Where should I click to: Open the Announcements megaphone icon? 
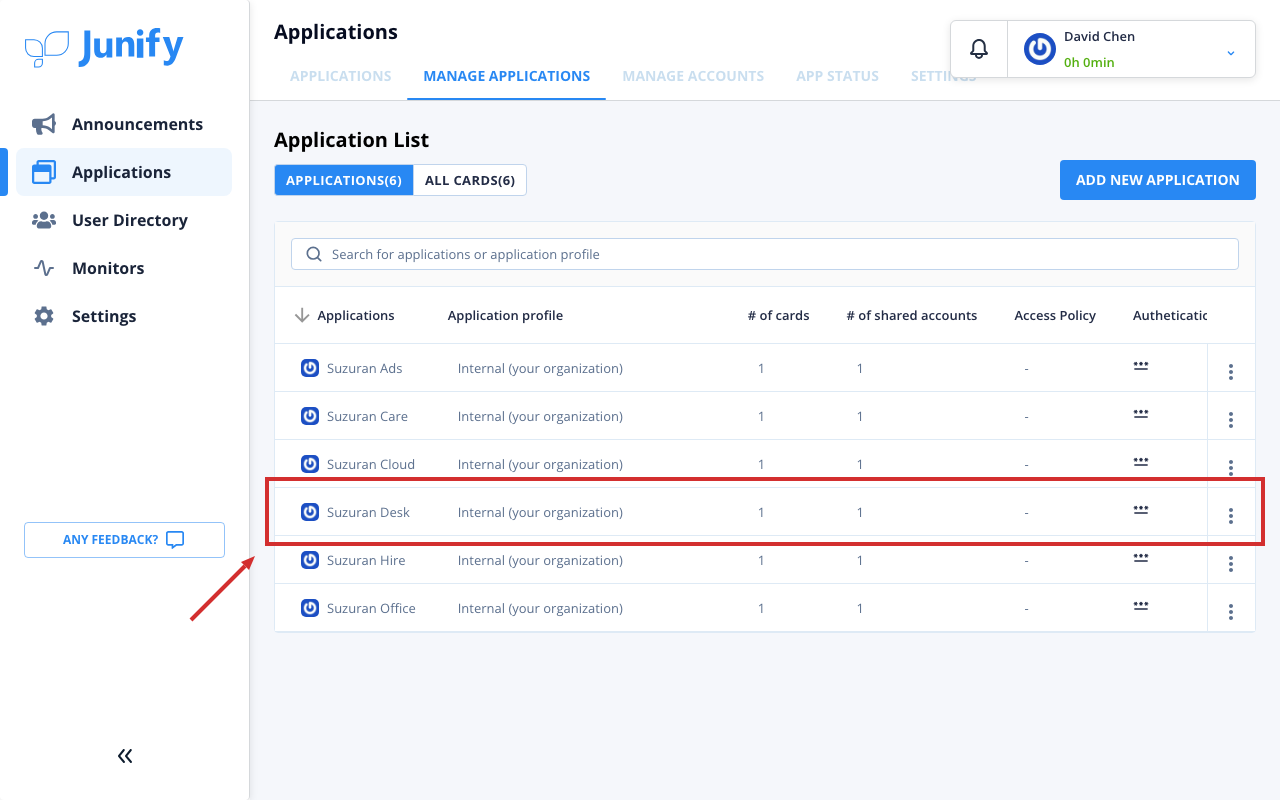(44, 124)
